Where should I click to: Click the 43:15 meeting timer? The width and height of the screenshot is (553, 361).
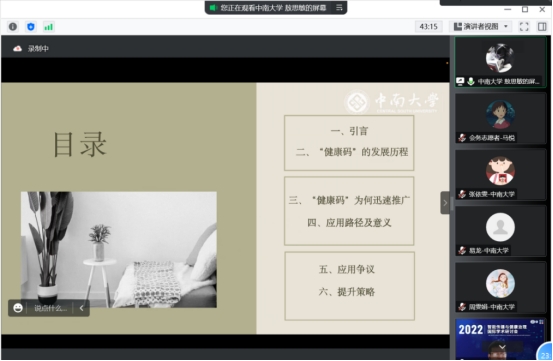pos(429,27)
